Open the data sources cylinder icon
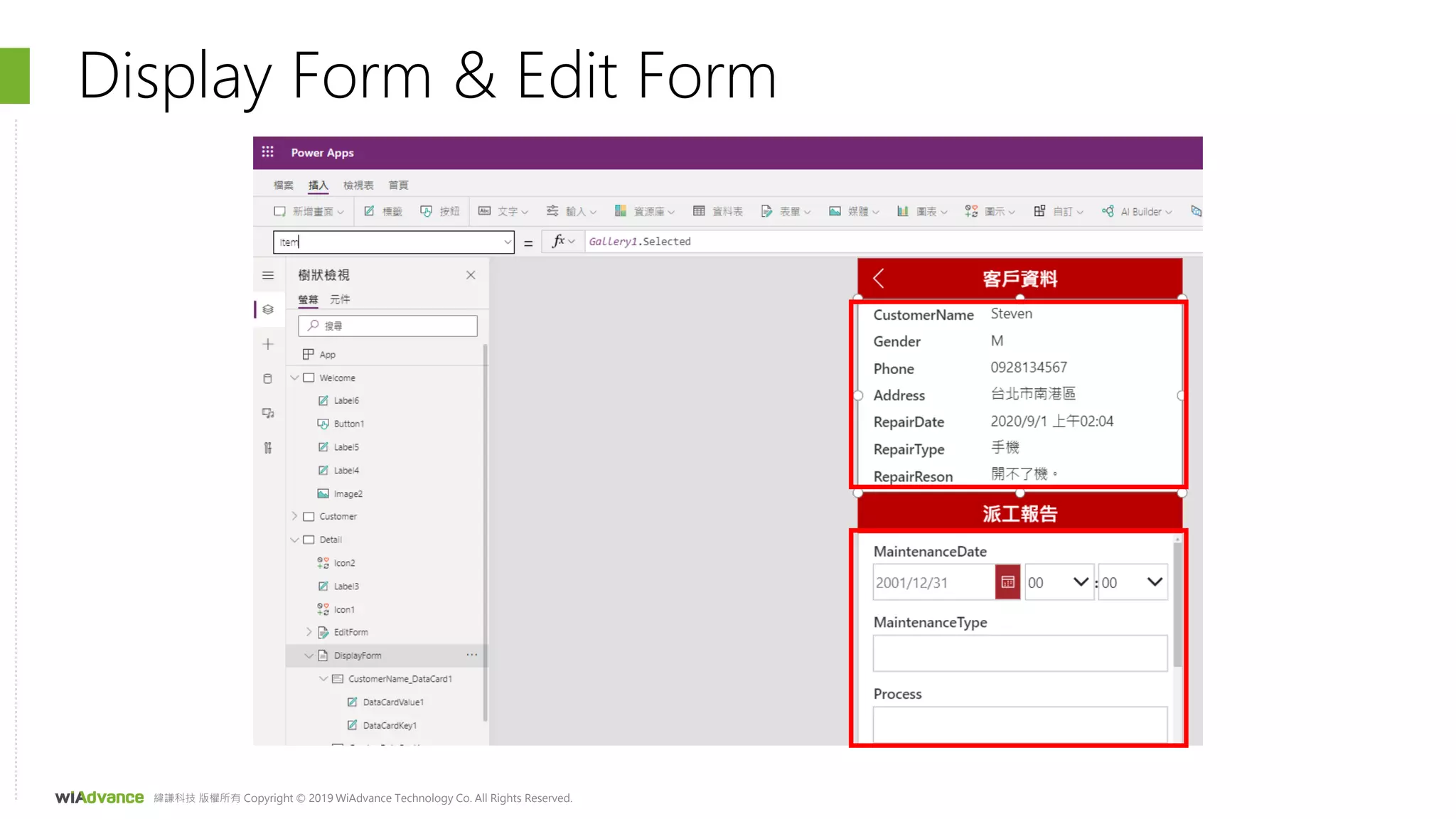This screenshot has width=1456, height=819. coord(268,379)
